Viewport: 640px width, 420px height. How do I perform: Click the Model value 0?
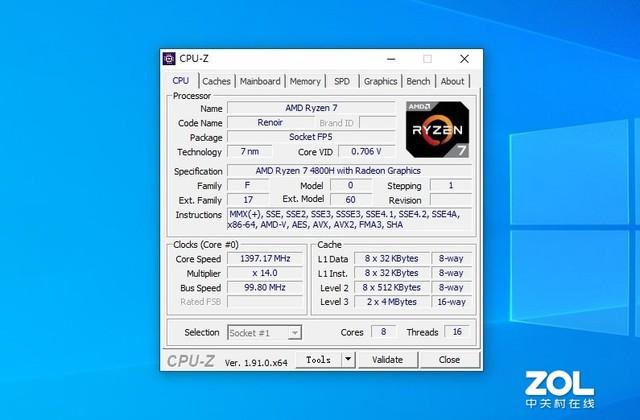click(351, 185)
